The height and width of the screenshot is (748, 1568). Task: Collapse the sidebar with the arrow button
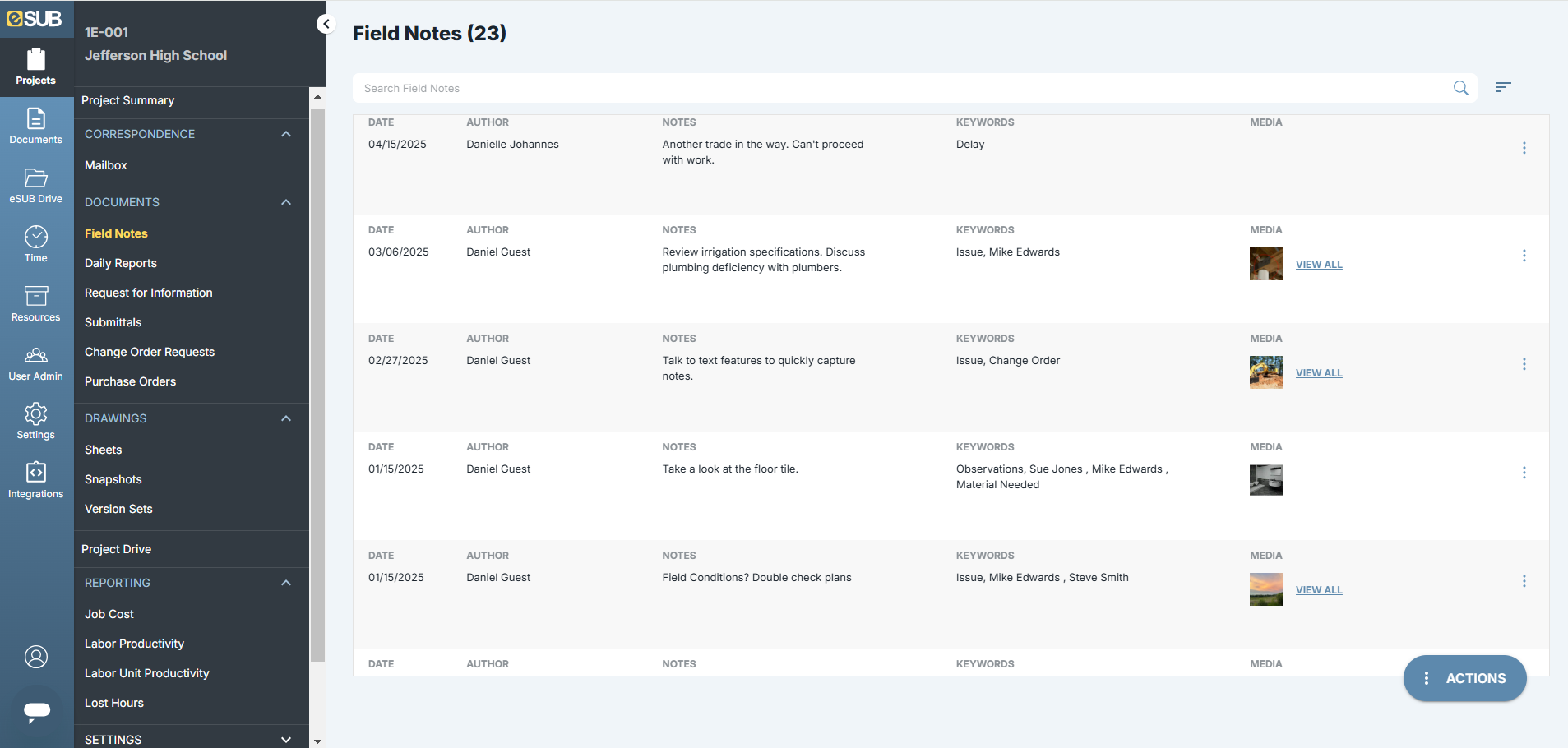(x=326, y=24)
